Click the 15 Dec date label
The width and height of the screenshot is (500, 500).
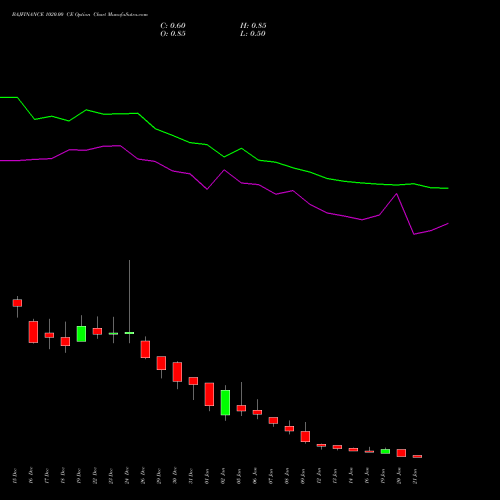(x=14, y=476)
